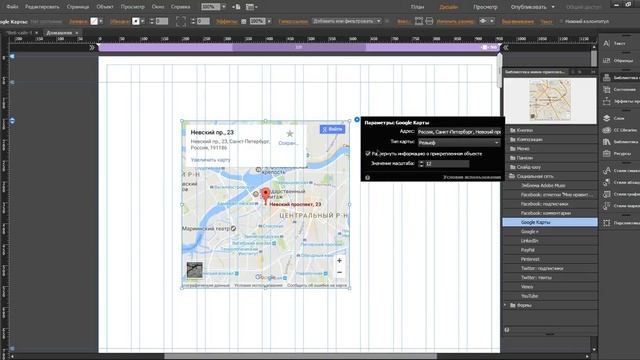Click the save star on the map card
Image resolution: width=640 pixels, height=360 pixels.
coord(289,133)
